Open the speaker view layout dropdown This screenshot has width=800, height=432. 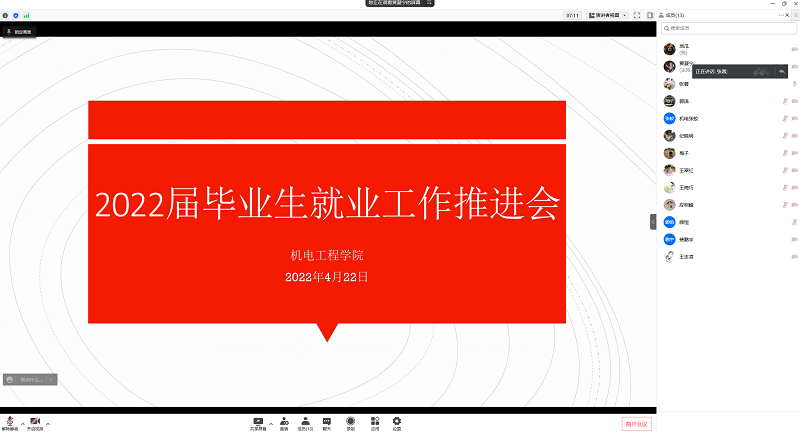[x=606, y=16]
